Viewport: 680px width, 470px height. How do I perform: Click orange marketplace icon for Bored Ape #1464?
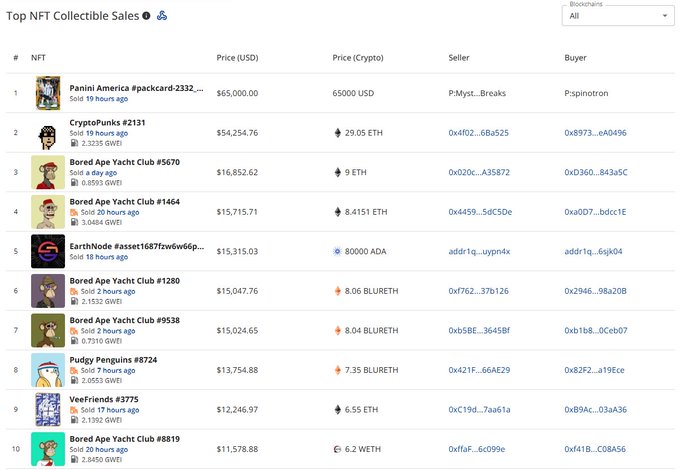pos(74,212)
